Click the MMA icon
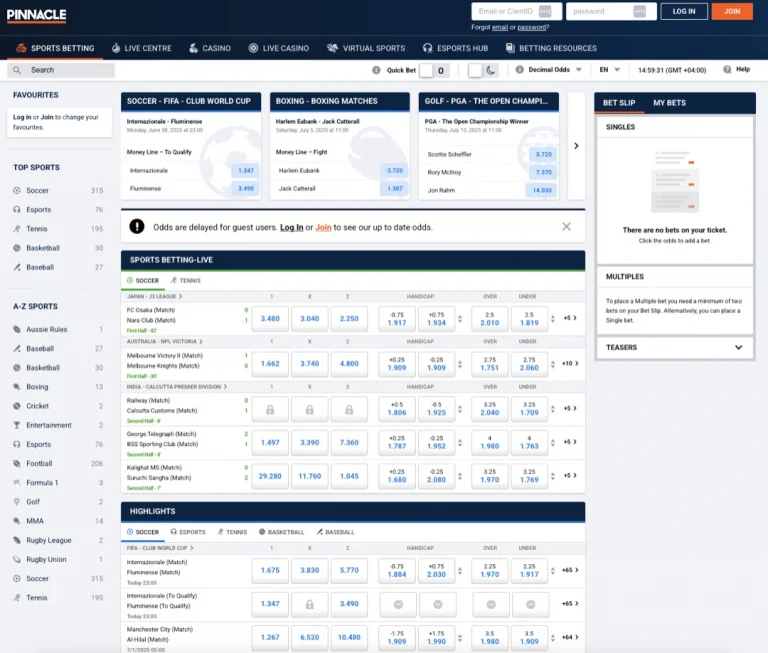The width and height of the screenshot is (768, 653). (17, 521)
